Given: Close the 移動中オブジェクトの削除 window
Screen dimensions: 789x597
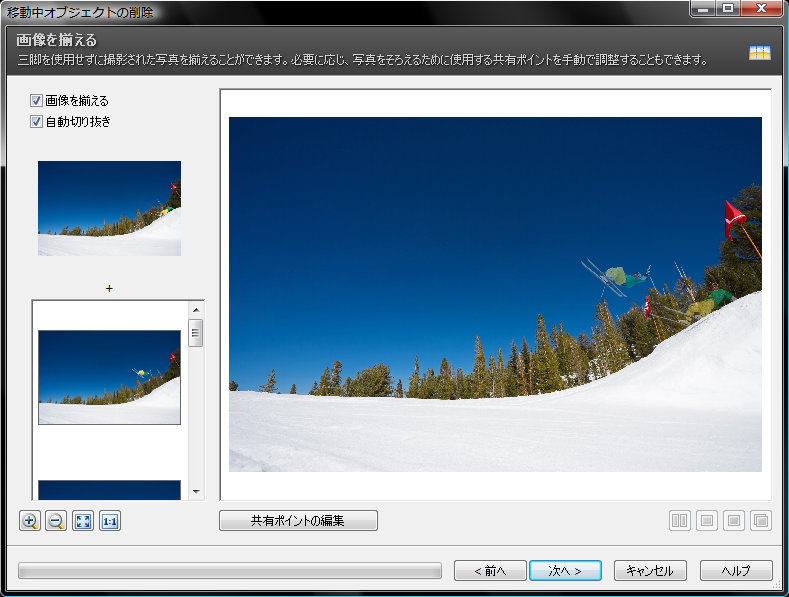Looking at the screenshot, I should click(x=761, y=9).
